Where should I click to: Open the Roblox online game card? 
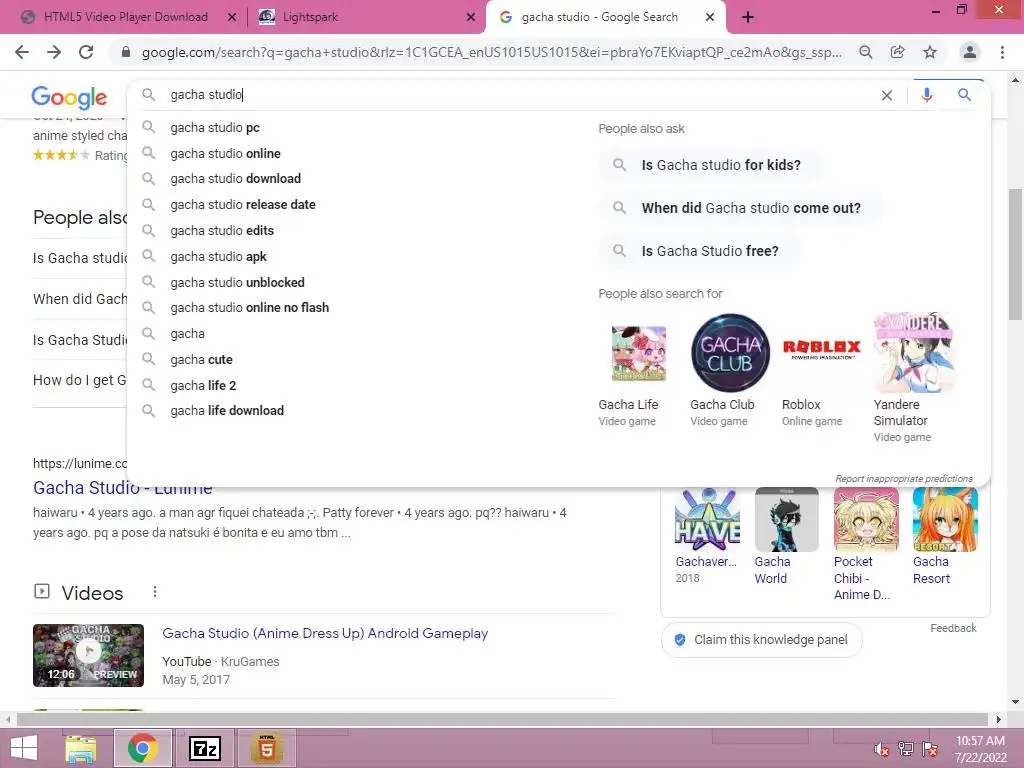[821, 371]
